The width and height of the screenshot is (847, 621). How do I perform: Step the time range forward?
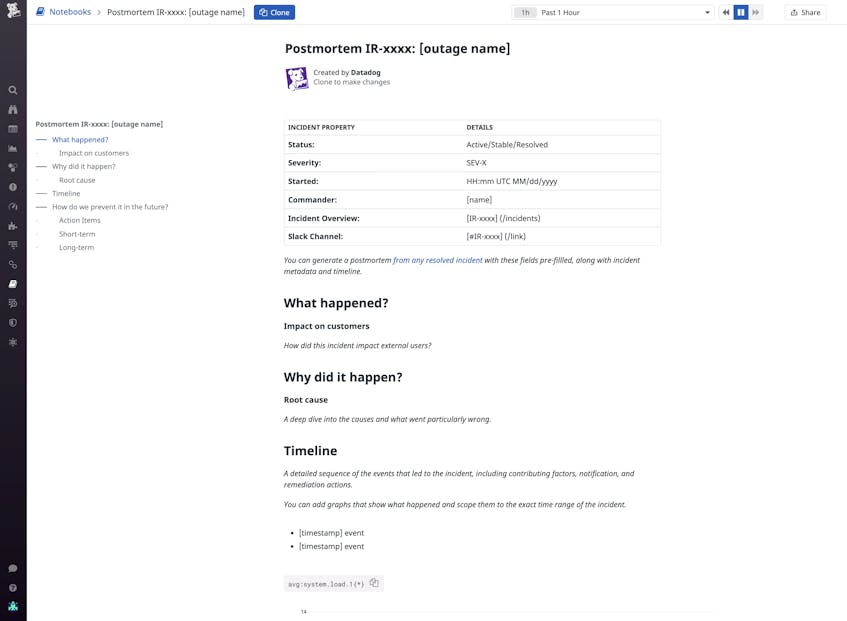pos(756,12)
